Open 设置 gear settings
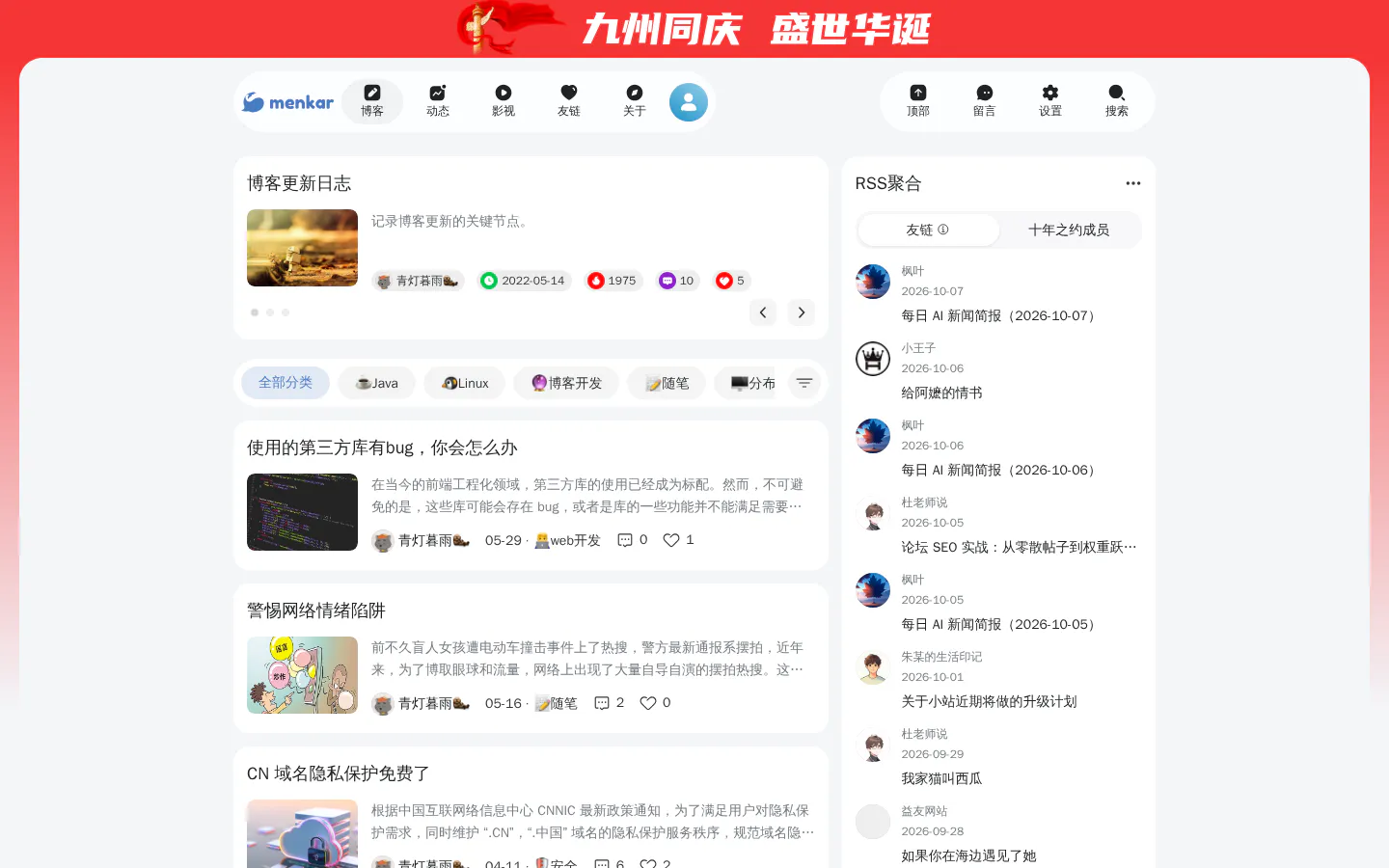This screenshot has width=1389, height=868. (x=1050, y=101)
